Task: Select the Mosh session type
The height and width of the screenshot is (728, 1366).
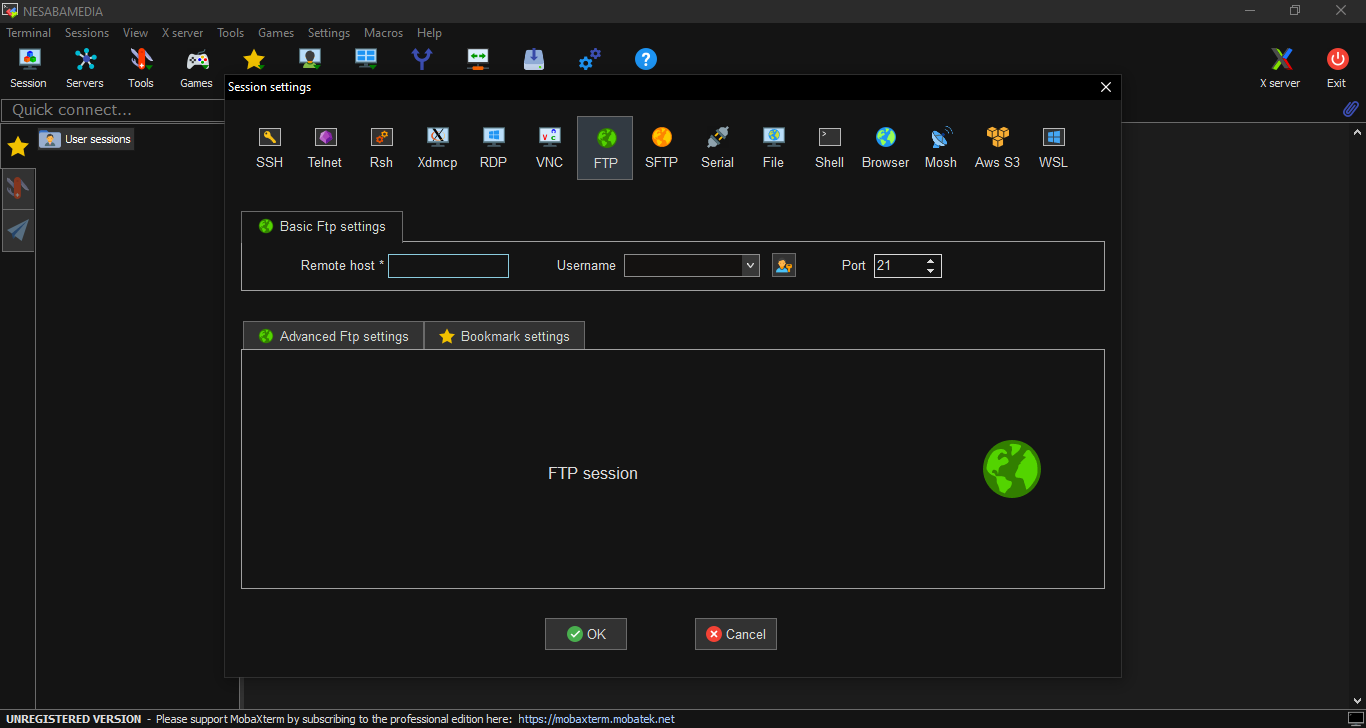Action: point(940,147)
